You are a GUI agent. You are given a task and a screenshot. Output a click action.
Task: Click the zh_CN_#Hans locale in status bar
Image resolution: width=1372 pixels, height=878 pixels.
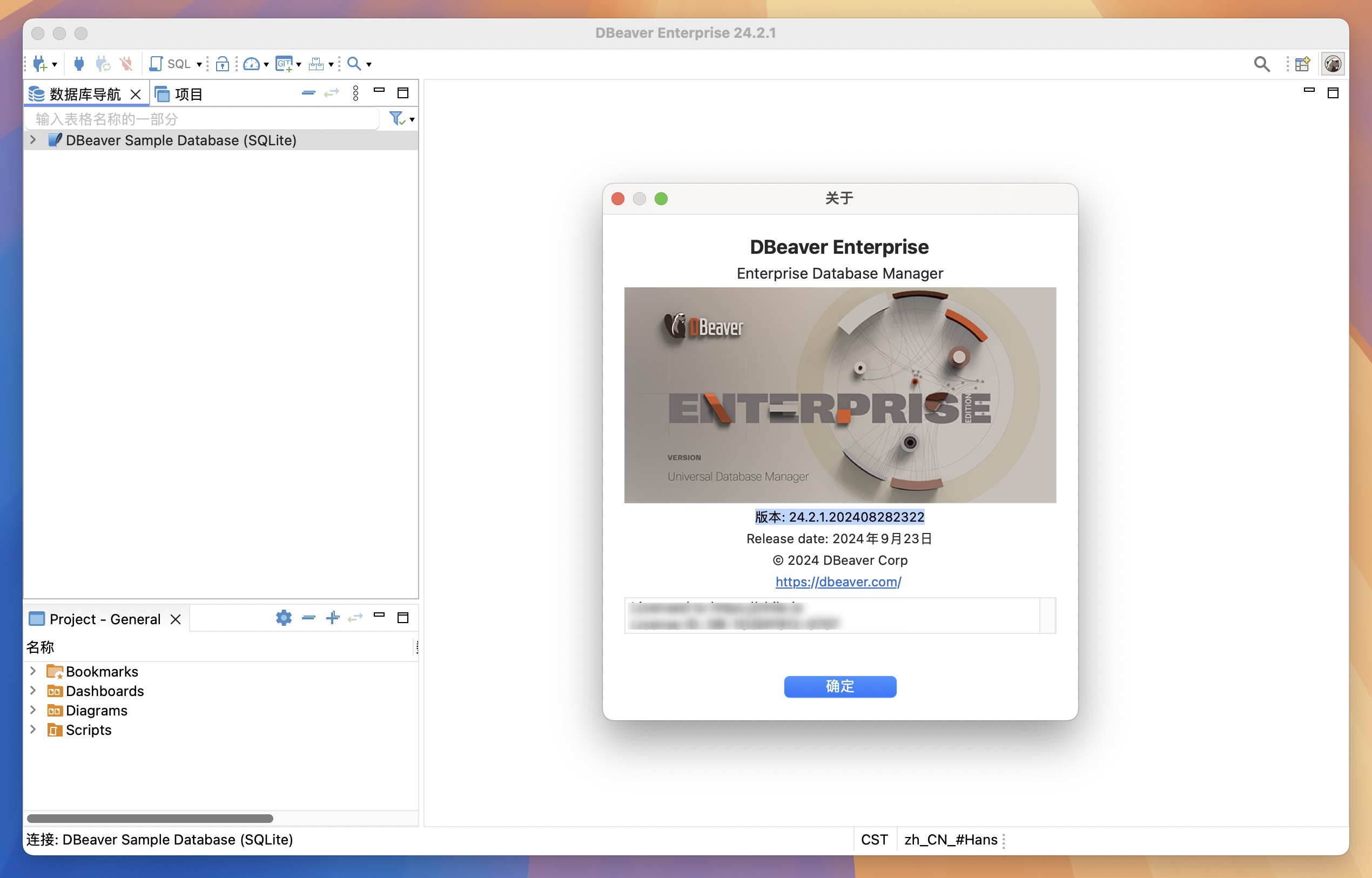pos(951,839)
